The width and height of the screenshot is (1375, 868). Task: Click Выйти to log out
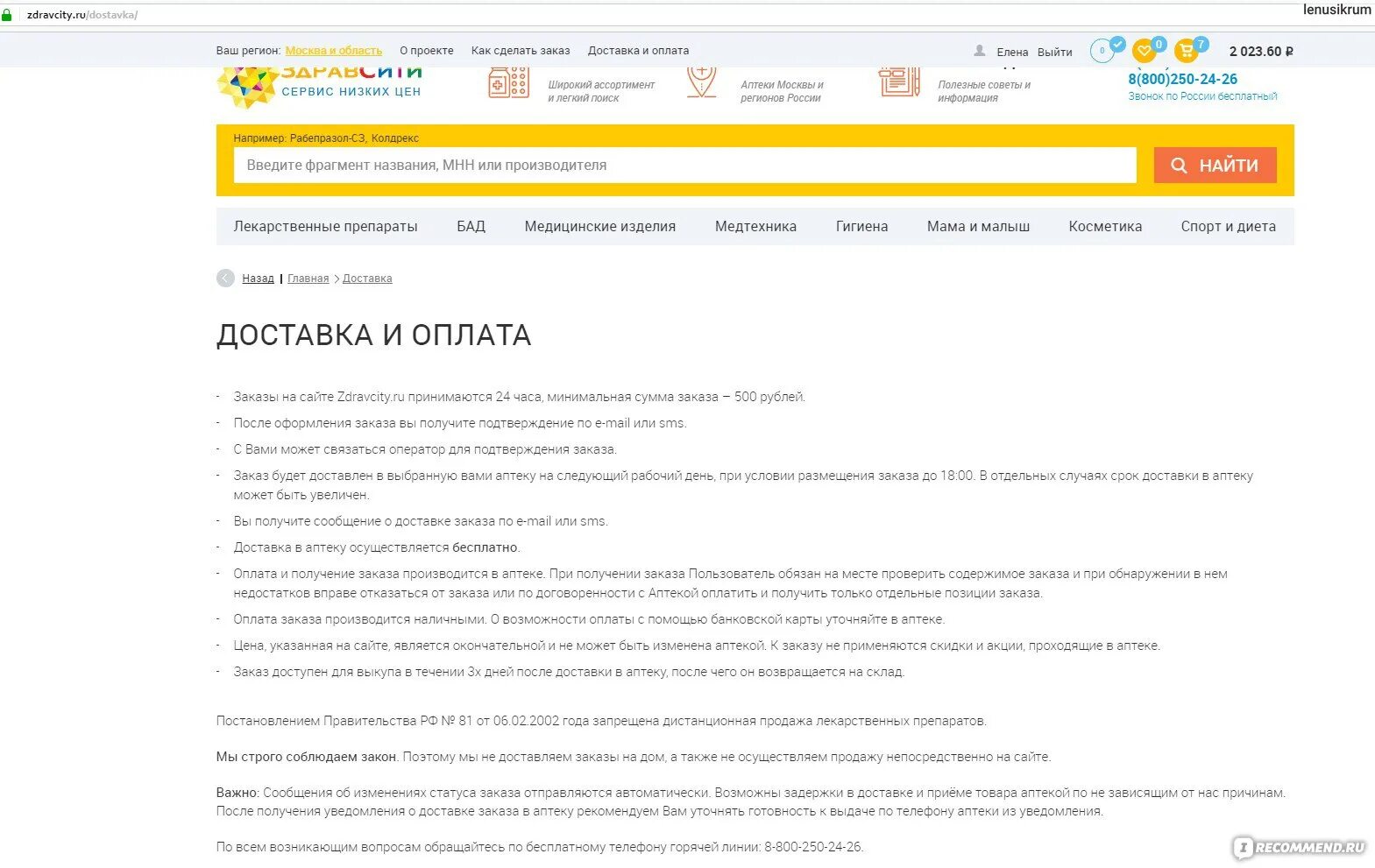pyautogui.click(x=1055, y=52)
